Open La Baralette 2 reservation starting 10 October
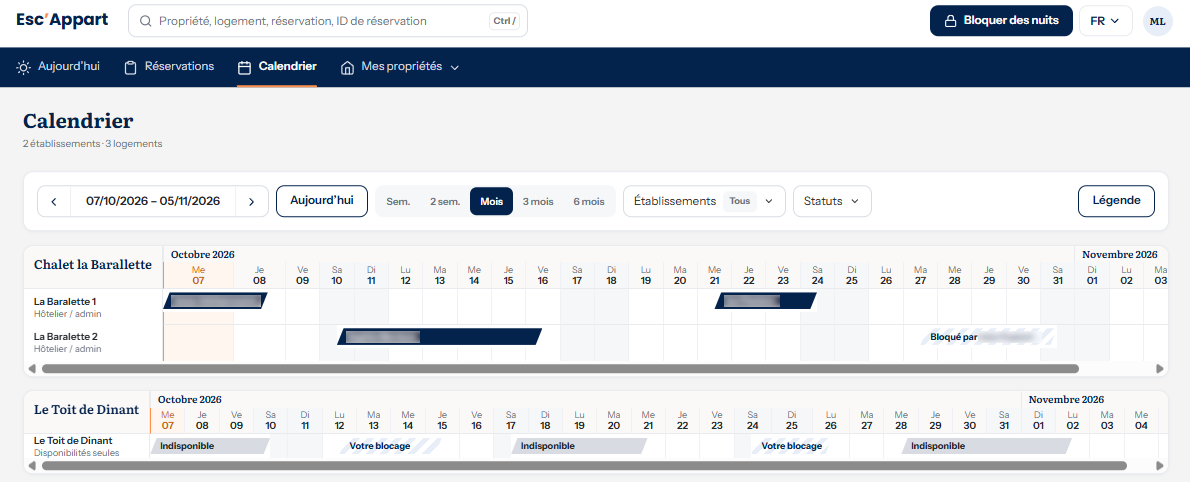The width and height of the screenshot is (1190, 482). tap(439, 336)
